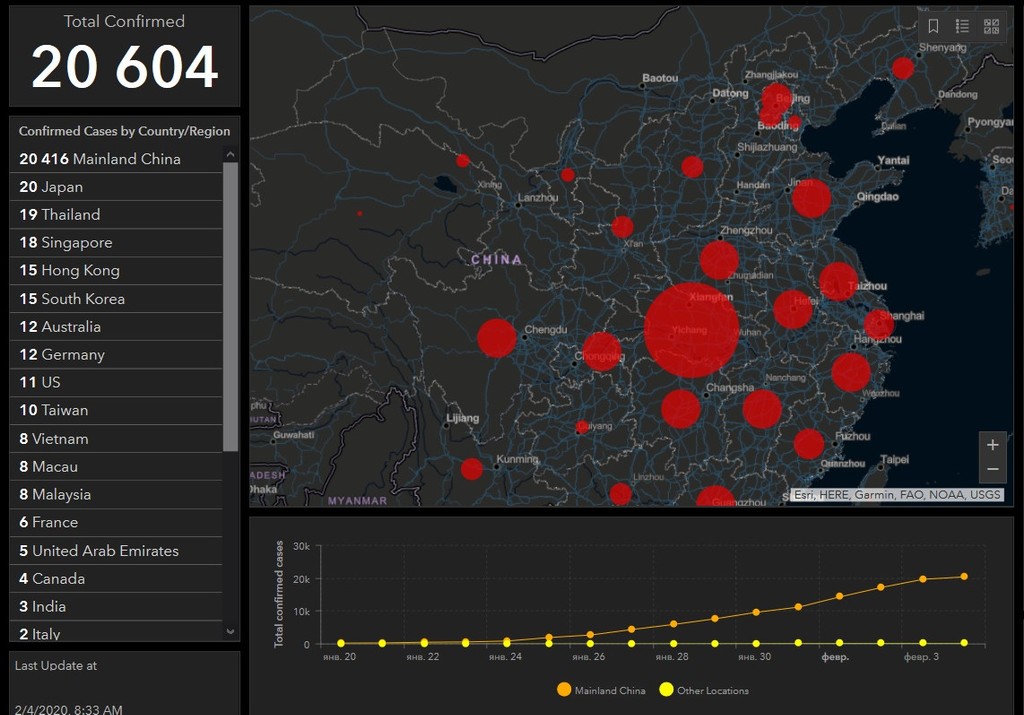Click last yellow data point on chart
1024x715 pixels.
pos(964,643)
